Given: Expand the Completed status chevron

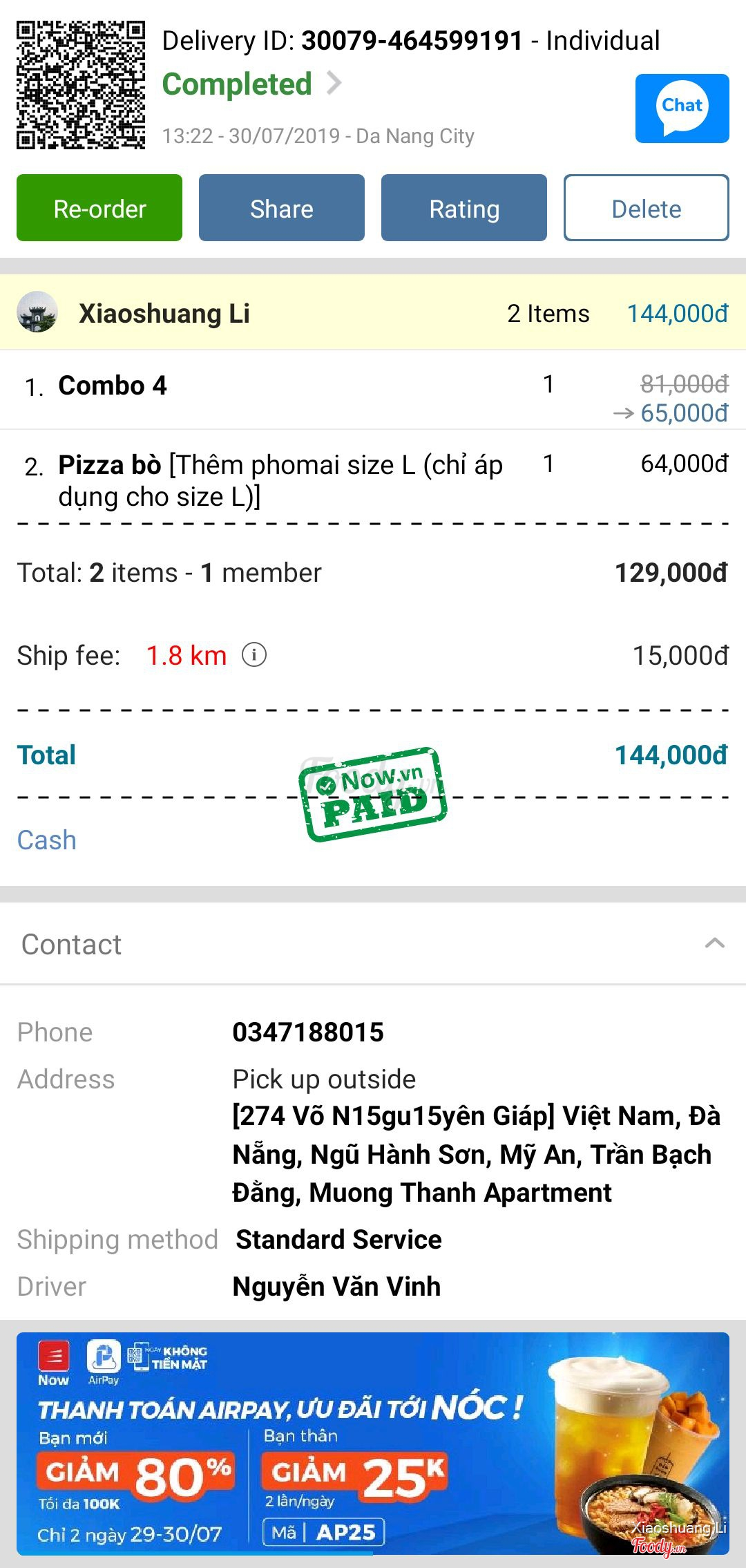Looking at the screenshot, I should (334, 83).
